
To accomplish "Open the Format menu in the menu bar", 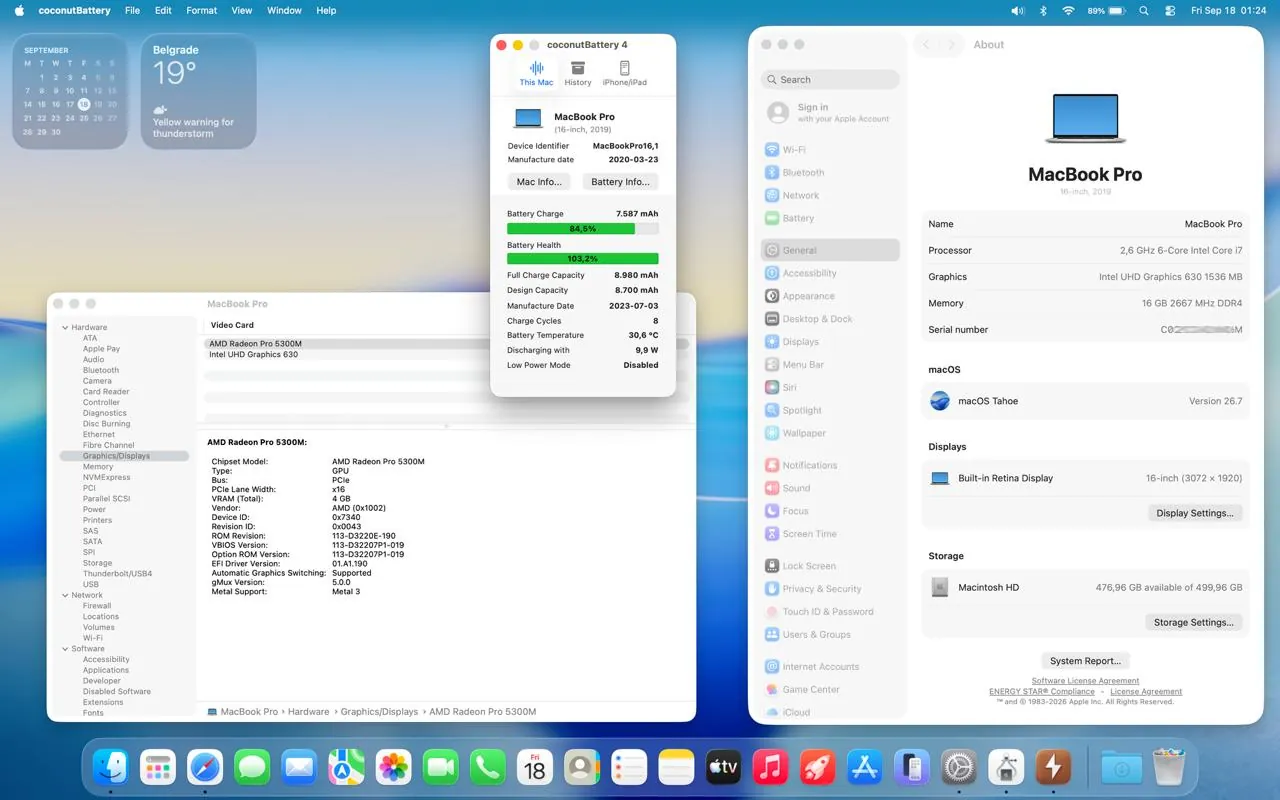I will (x=201, y=10).
